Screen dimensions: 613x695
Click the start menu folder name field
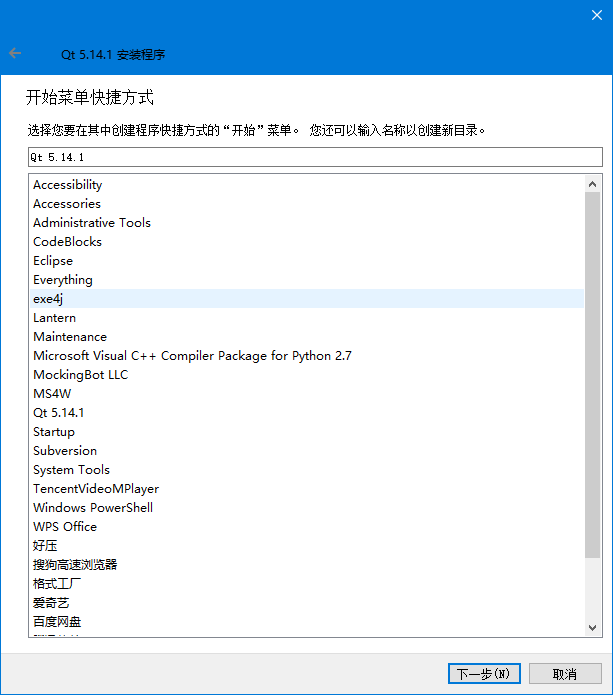coord(315,157)
